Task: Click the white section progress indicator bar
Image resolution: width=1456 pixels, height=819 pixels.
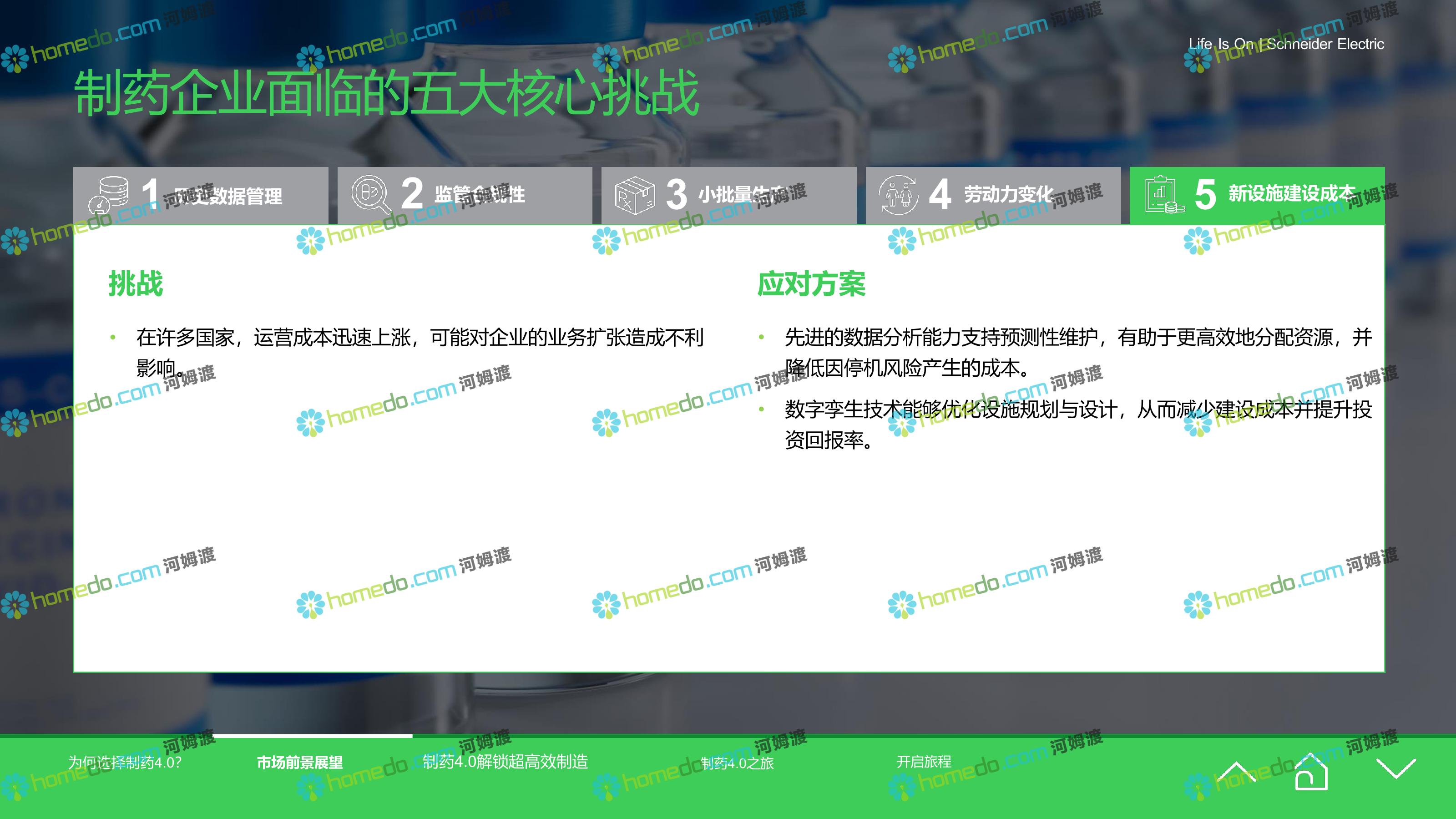Action: coord(313,736)
